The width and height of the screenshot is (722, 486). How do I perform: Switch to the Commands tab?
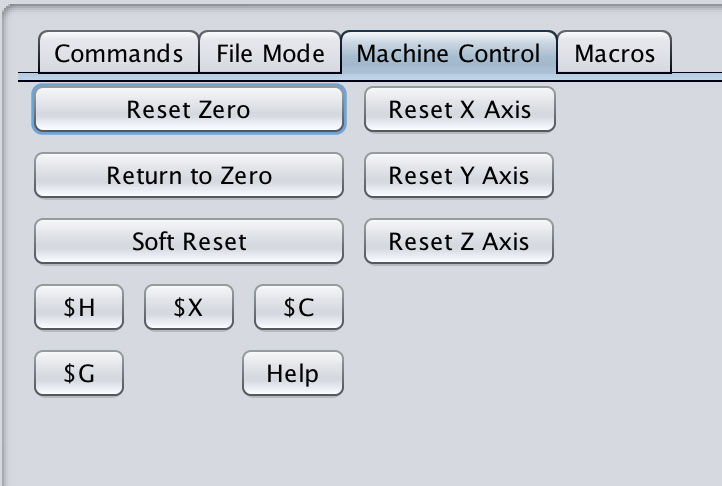[118, 53]
